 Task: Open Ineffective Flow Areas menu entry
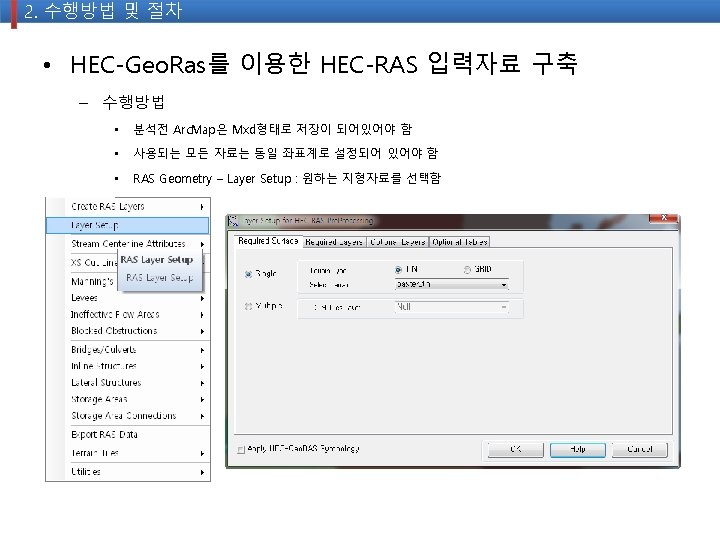pyautogui.click(x=128, y=315)
